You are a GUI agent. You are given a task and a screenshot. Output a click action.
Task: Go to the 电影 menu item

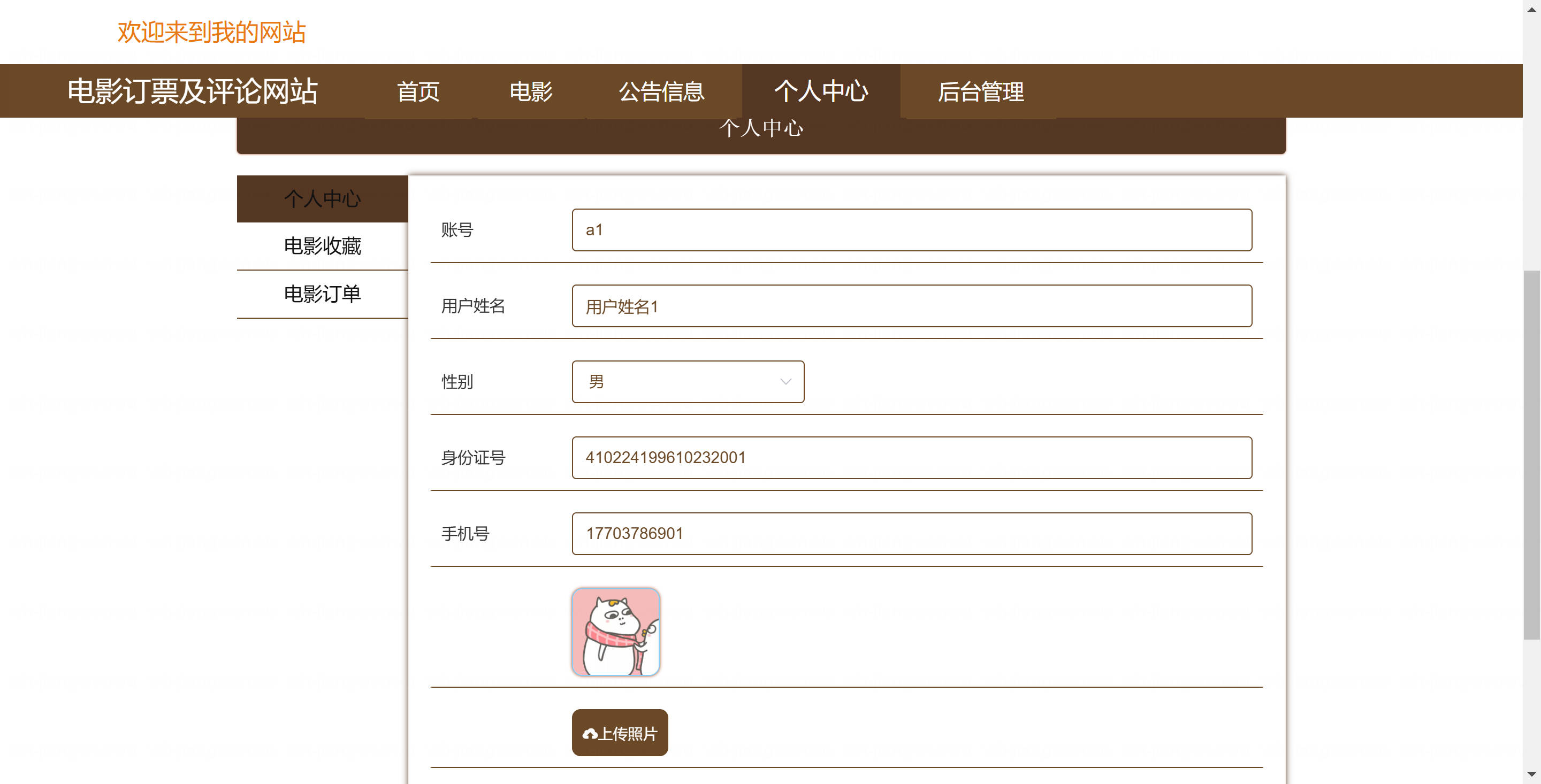pos(531,91)
